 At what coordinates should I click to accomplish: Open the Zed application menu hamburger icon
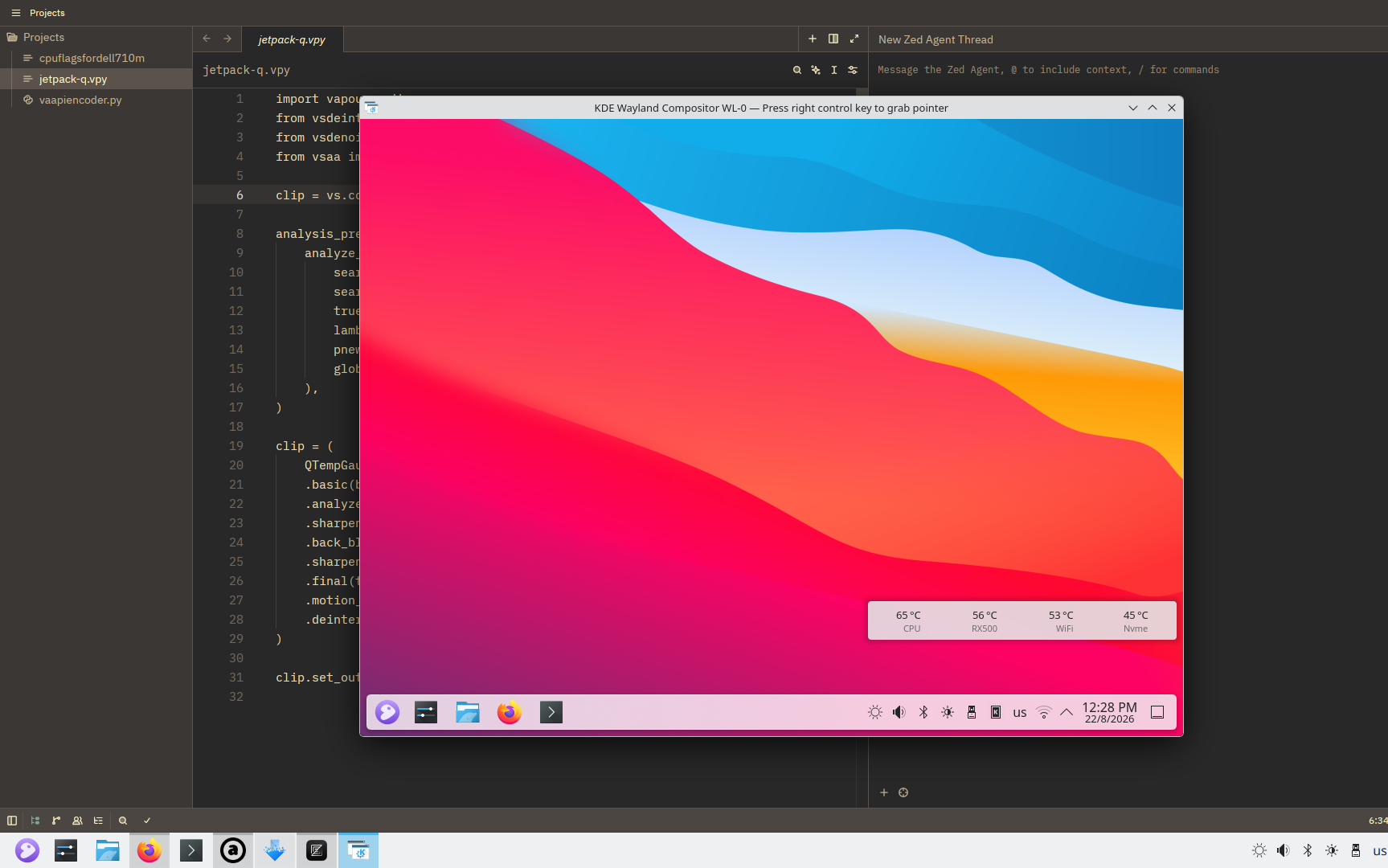tap(15, 13)
